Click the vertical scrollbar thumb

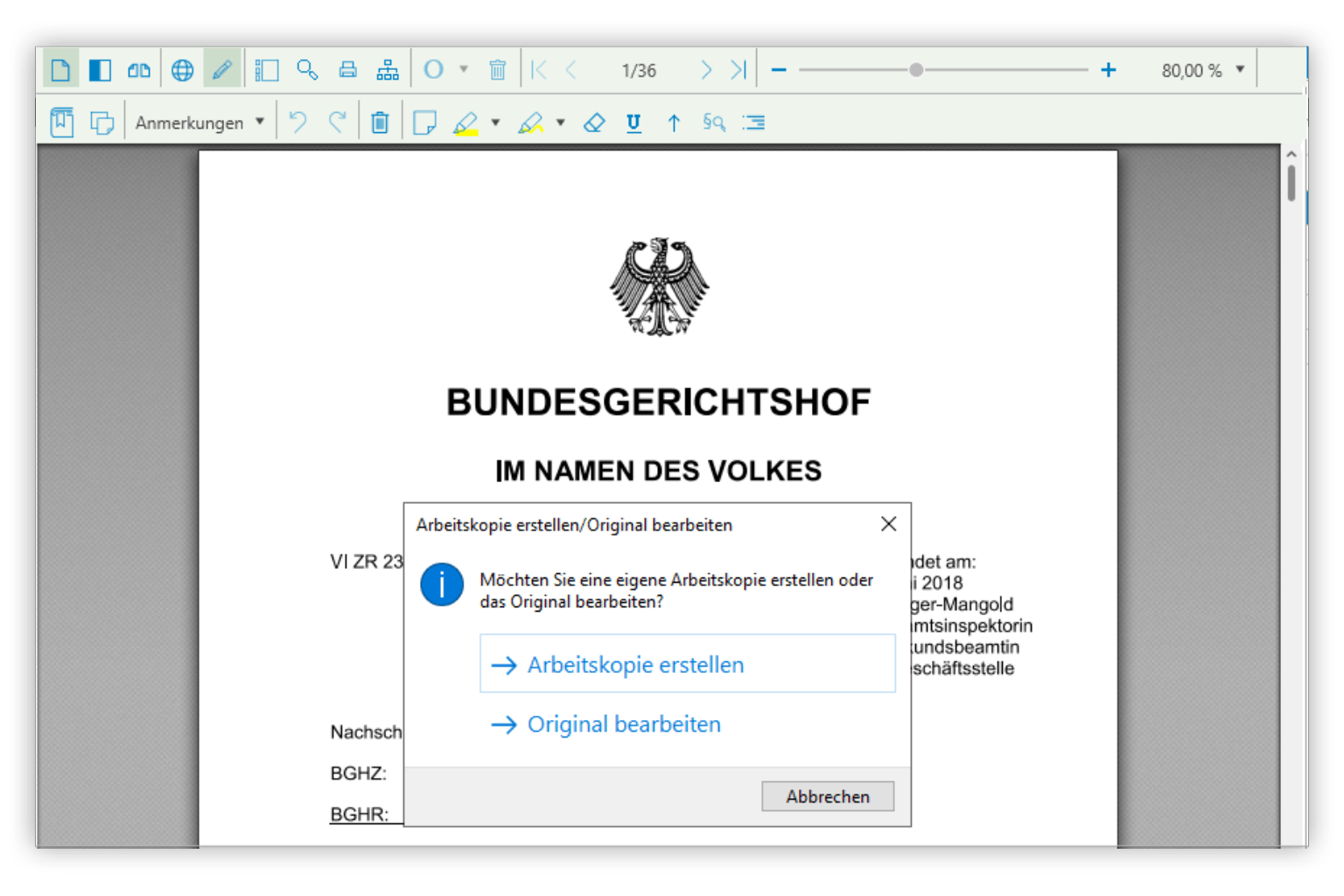pyautogui.click(x=1291, y=184)
